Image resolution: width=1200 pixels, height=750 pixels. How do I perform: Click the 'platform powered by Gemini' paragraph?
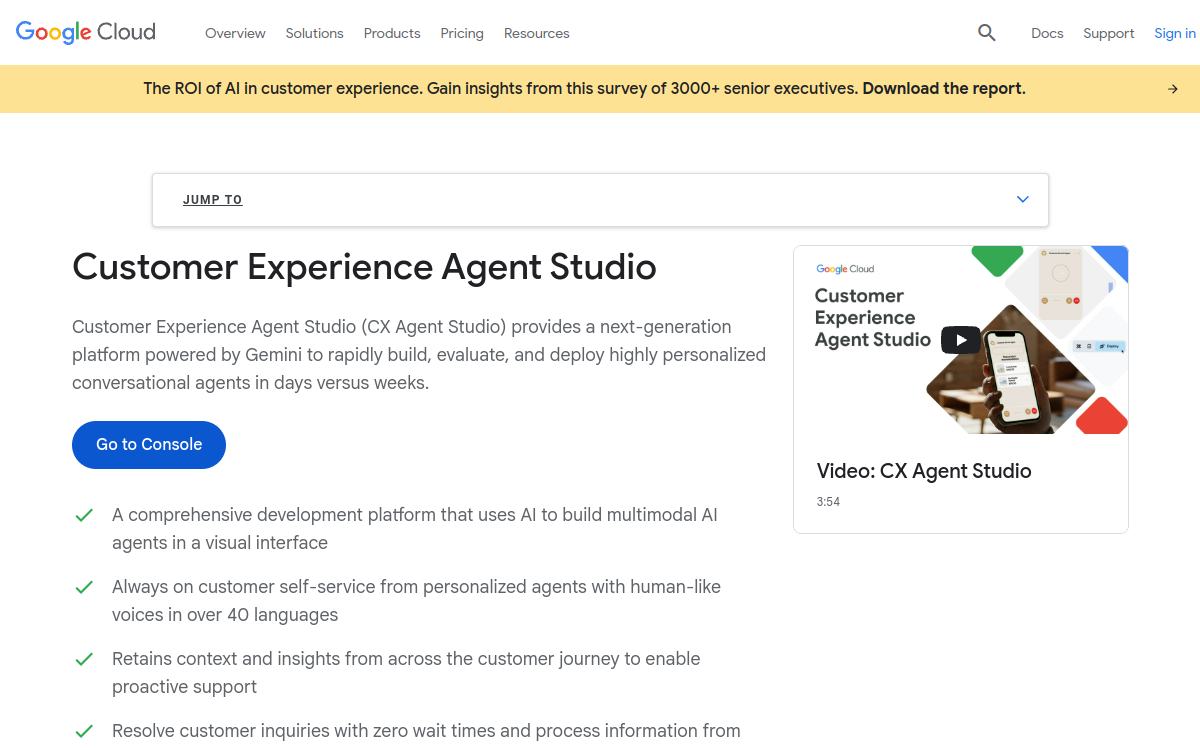click(419, 355)
